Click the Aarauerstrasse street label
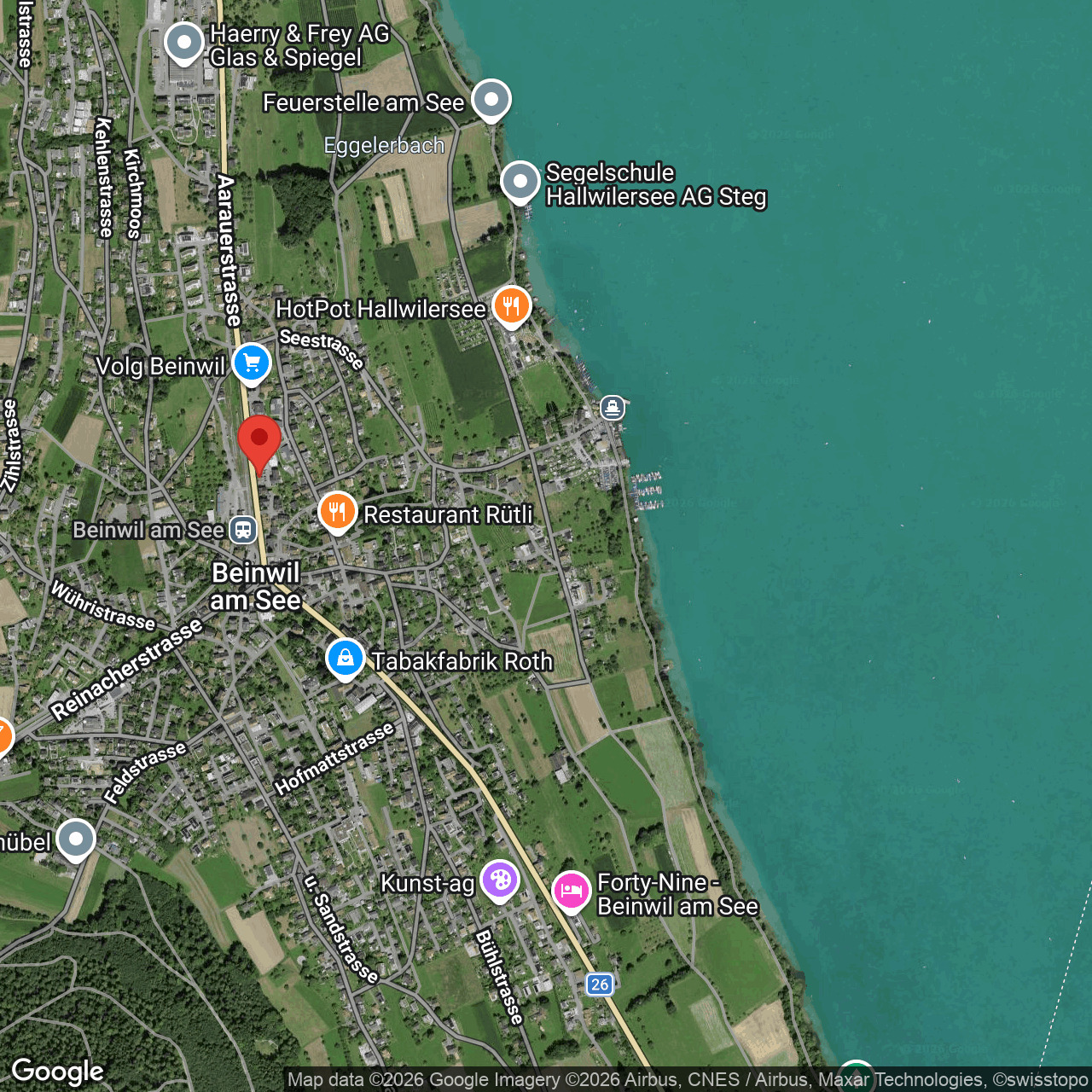Screen dimensions: 1092x1092 228,251
